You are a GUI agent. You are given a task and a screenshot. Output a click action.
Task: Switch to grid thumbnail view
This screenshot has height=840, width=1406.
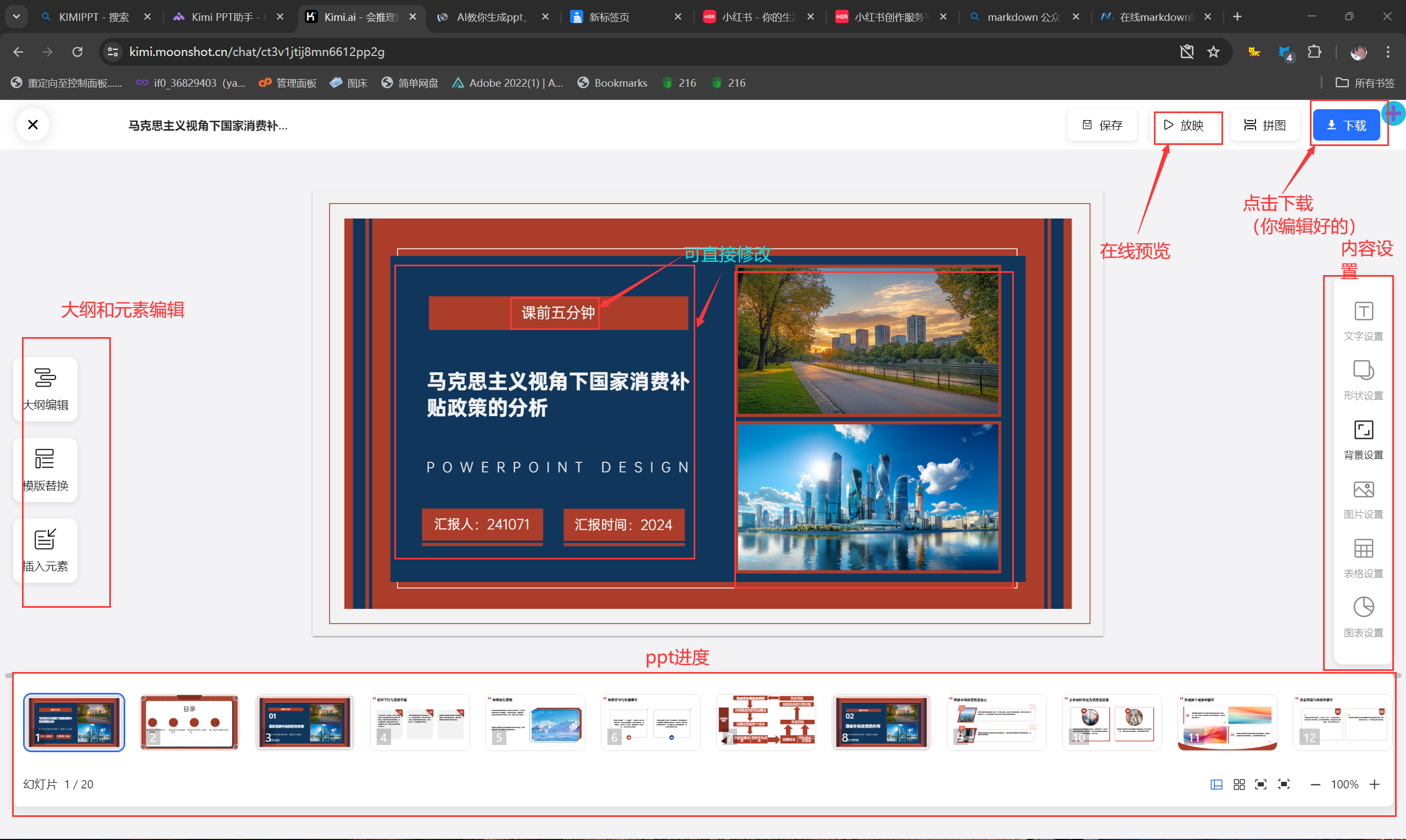coord(1239,784)
